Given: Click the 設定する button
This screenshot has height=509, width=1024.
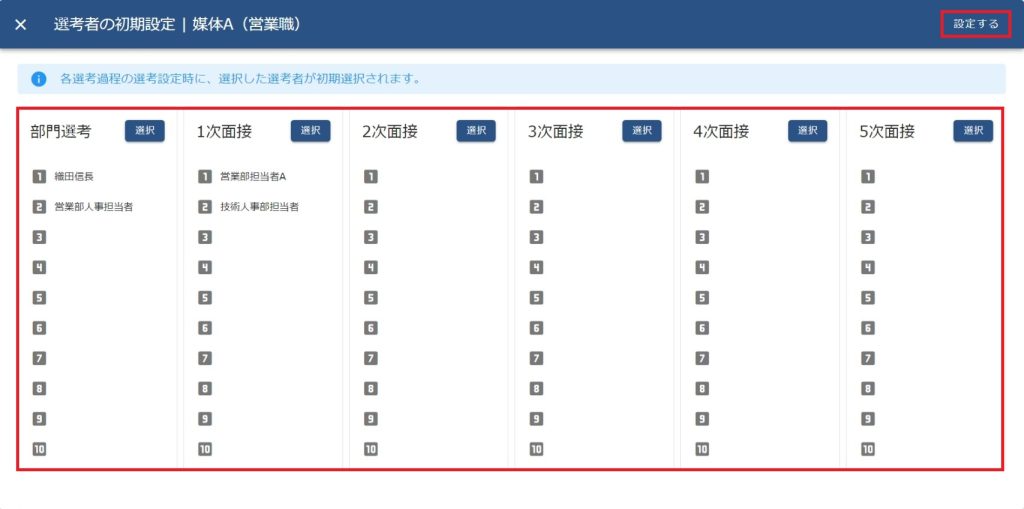Looking at the screenshot, I should [976, 24].
